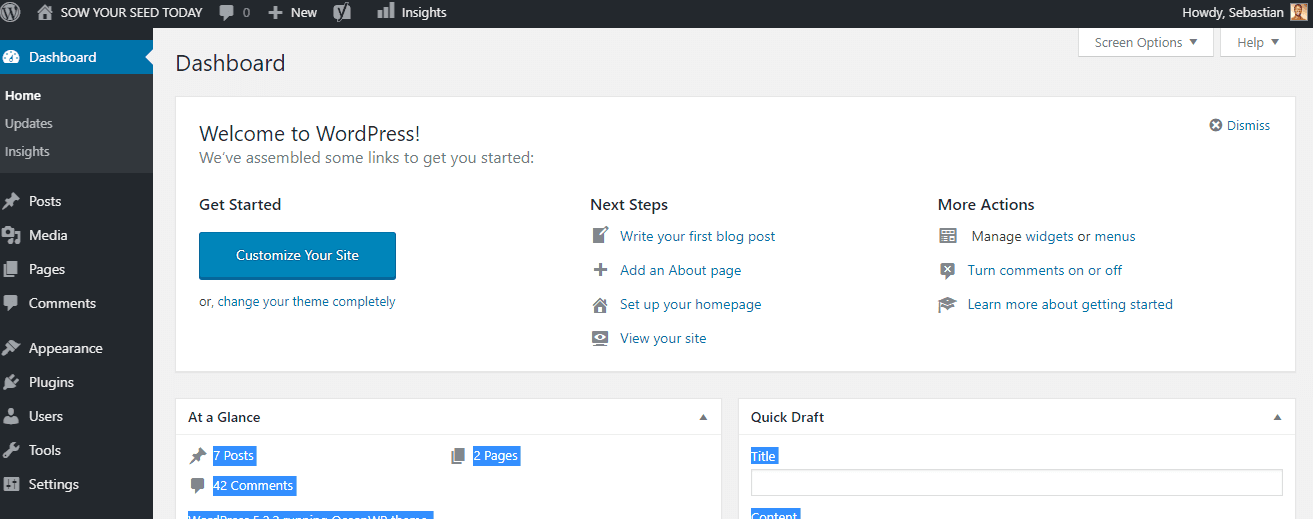Open the WordPress logo menu

point(11,13)
